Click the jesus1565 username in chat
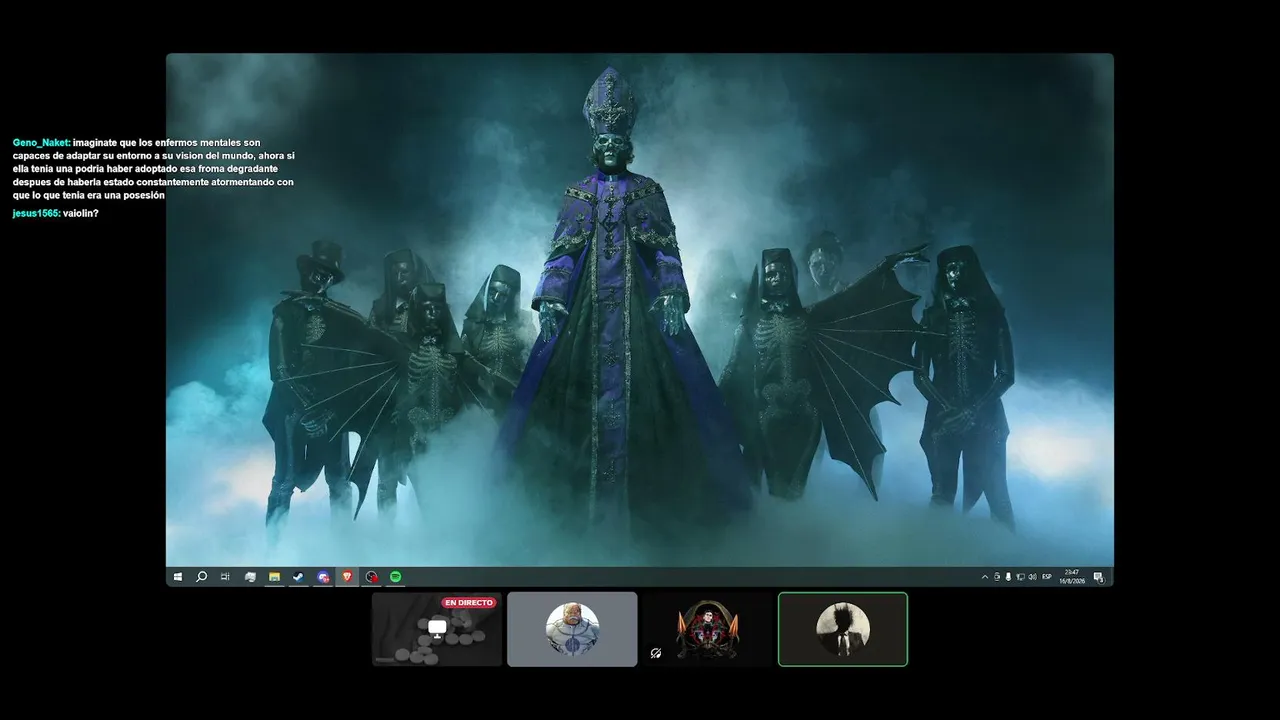The image size is (1280, 720). pyautogui.click(x=36, y=214)
